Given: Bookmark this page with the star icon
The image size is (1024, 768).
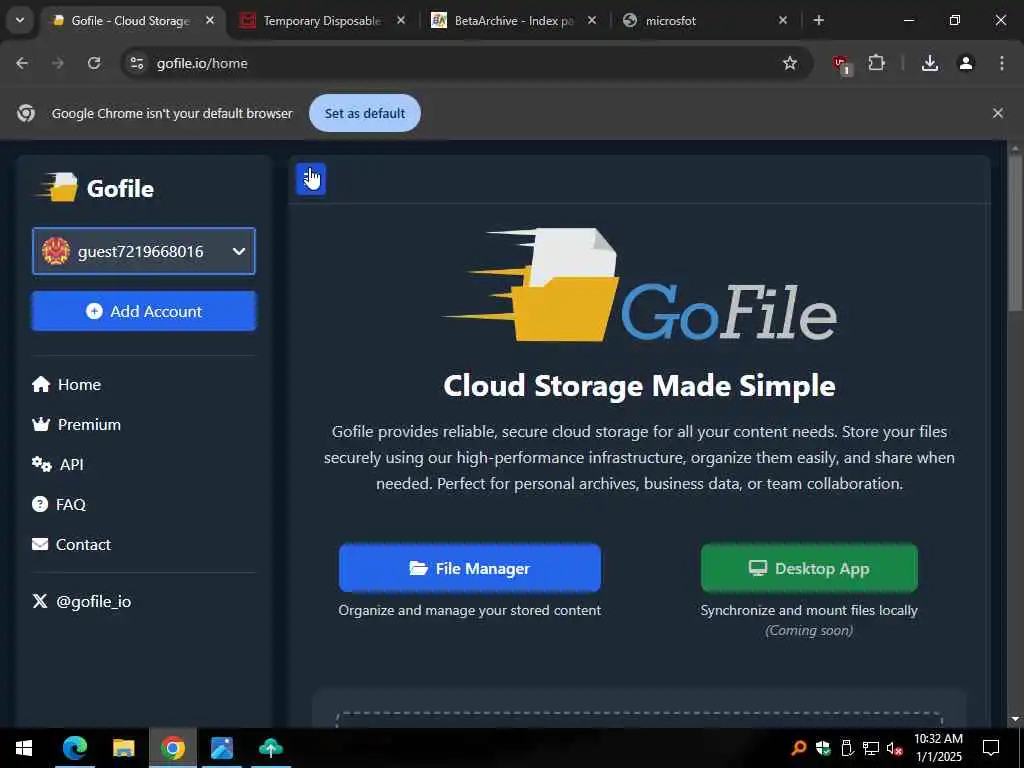Looking at the screenshot, I should tap(790, 63).
